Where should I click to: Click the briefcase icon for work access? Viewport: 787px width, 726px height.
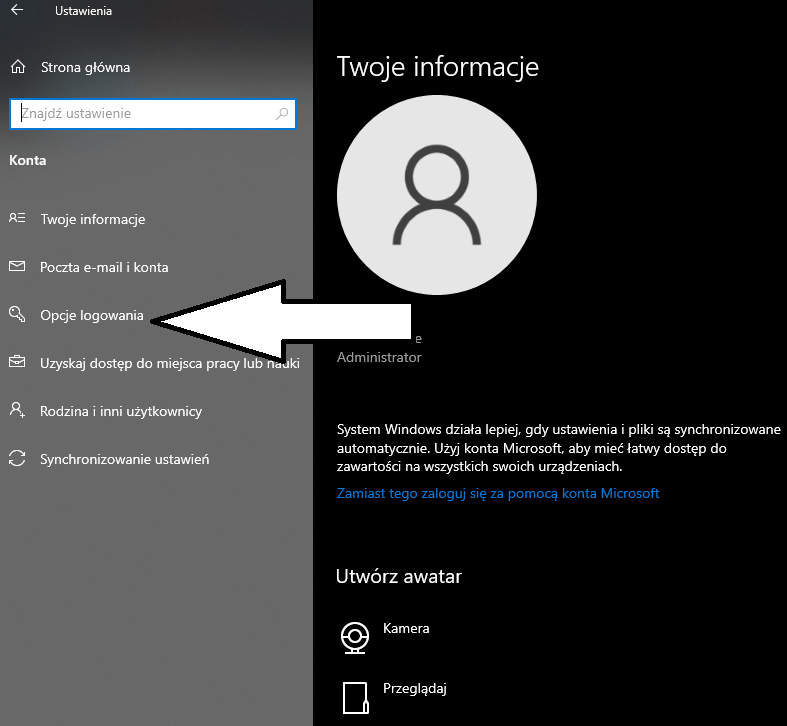coord(17,361)
